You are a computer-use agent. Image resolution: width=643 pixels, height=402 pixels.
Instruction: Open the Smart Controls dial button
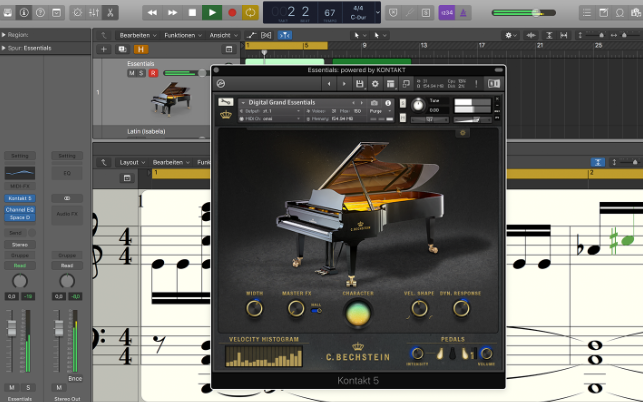click(78, 13)
